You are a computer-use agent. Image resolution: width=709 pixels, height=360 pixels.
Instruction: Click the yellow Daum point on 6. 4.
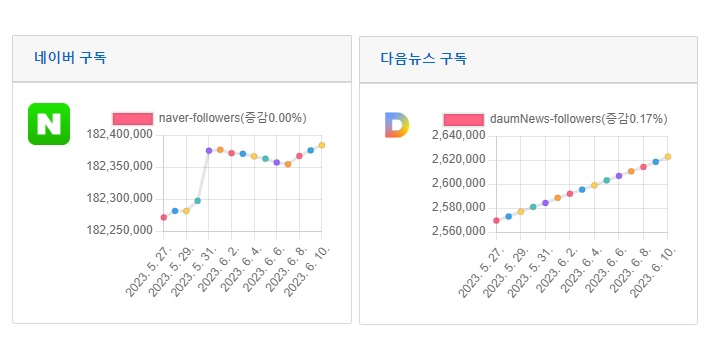point(595,185)
